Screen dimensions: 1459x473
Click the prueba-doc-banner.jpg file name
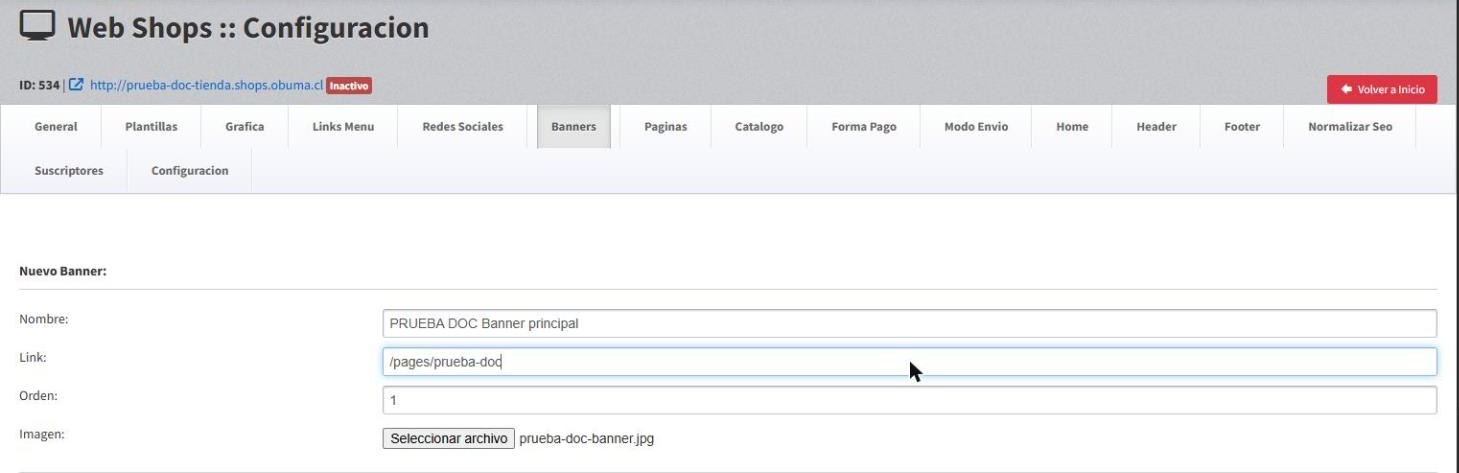point(587,438)
